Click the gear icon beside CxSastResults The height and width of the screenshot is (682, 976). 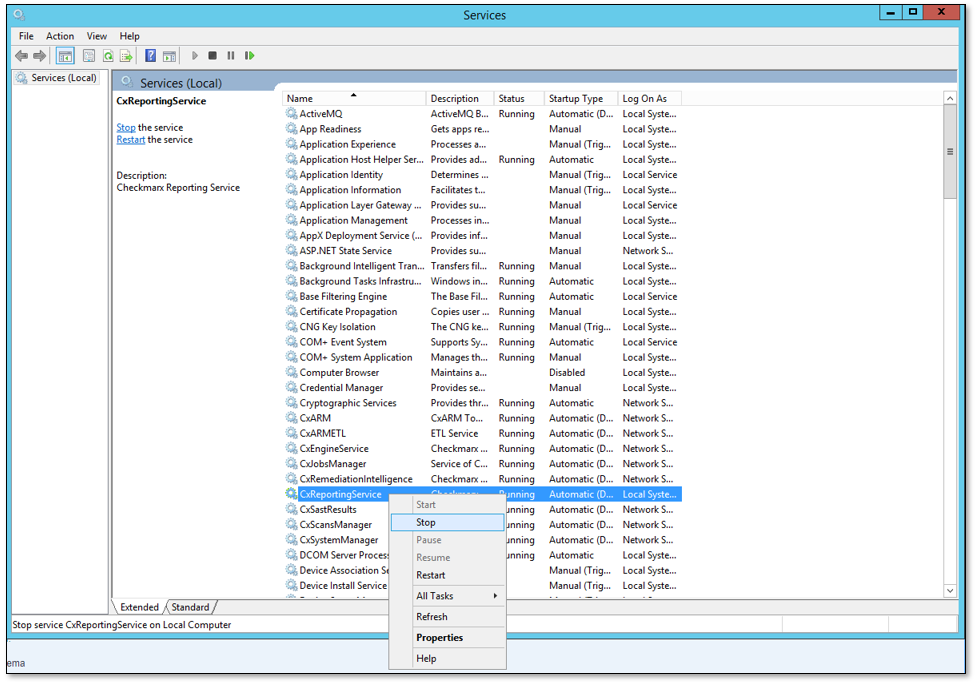click(291, 509)
